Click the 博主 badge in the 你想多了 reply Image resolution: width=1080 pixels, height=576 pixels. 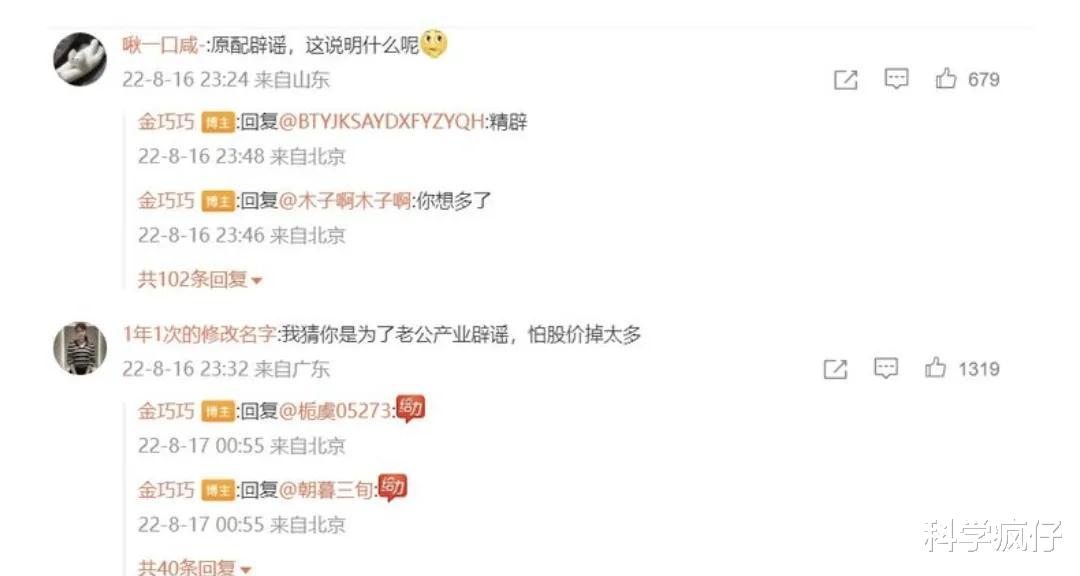(218, 202)
